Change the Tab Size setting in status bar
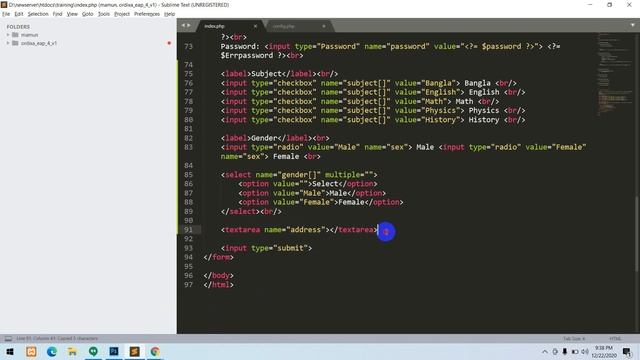 (574, 338)
